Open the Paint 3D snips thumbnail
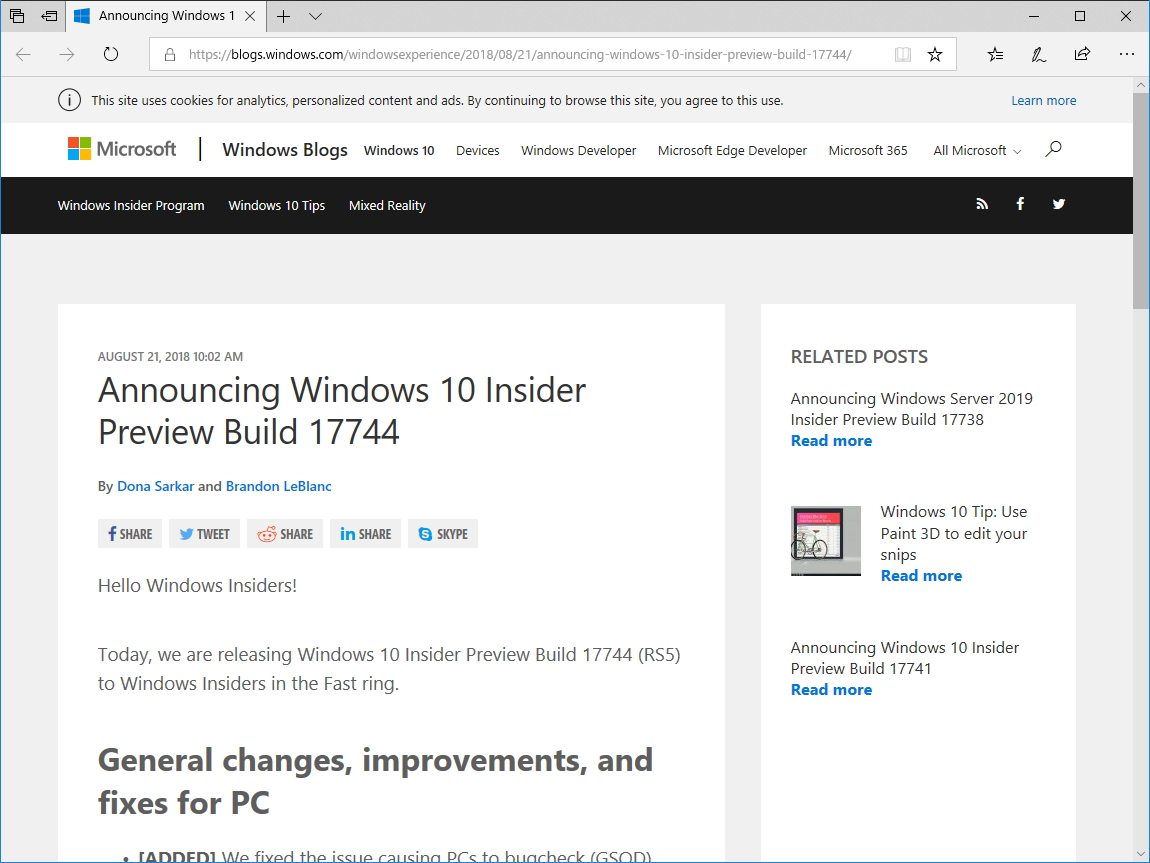The width and height of the screenshot is (1150, 863). tap(825, 541)
